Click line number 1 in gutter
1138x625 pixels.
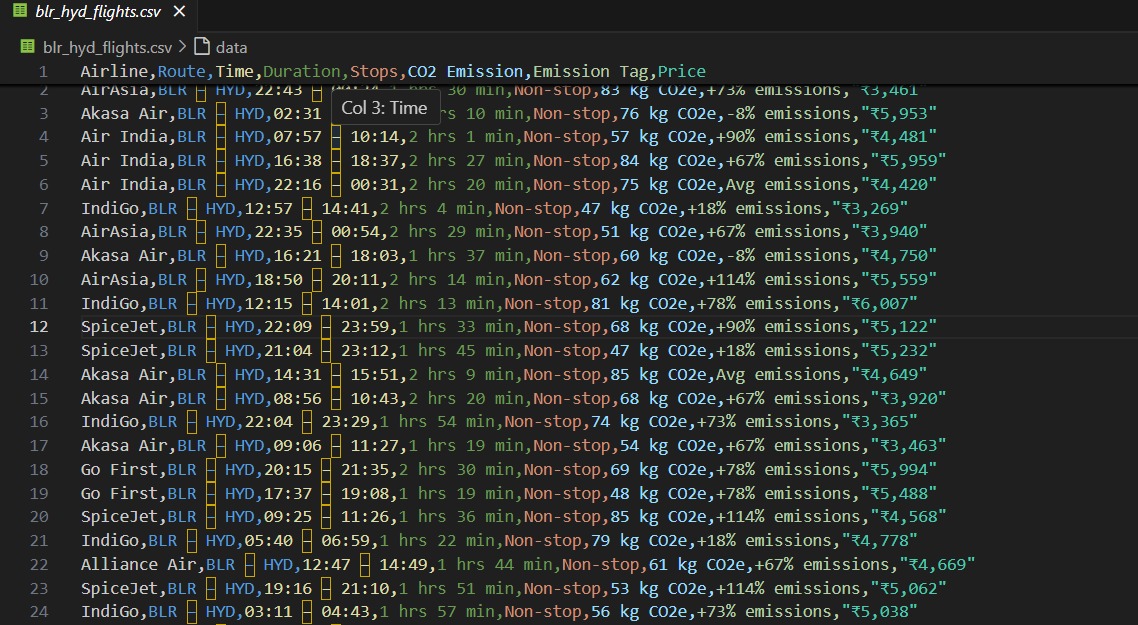43,71
